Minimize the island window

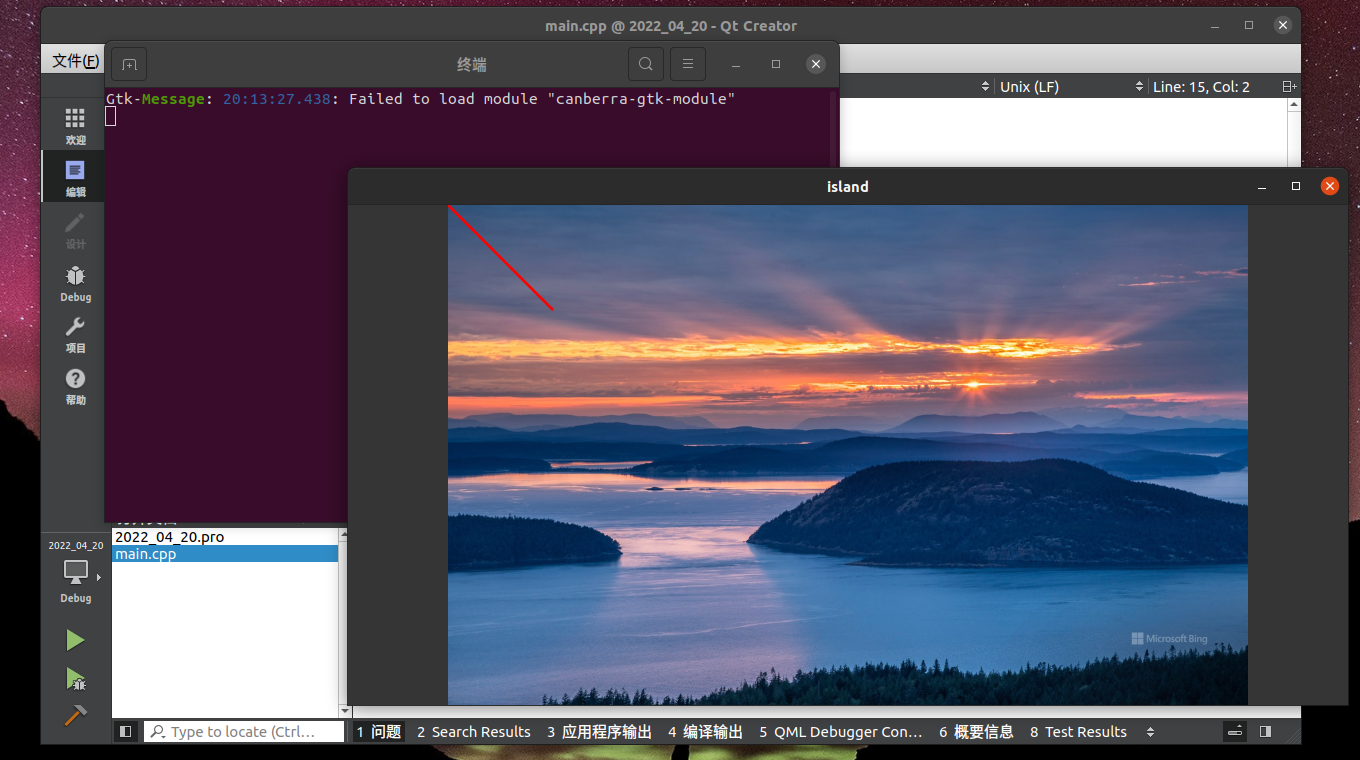[1263, 186]
